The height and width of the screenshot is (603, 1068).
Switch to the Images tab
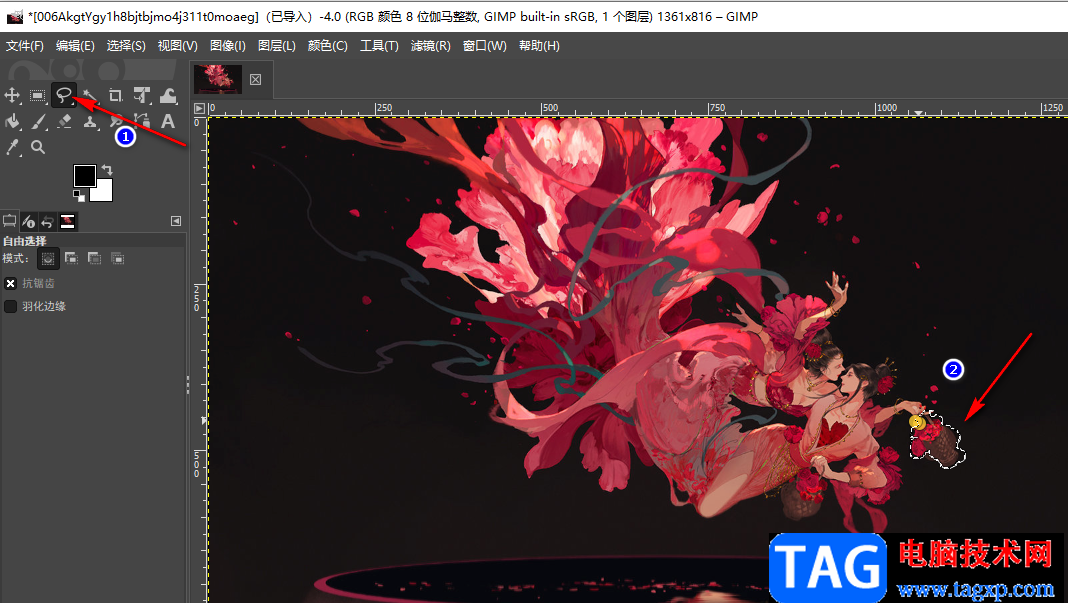(x=67, y=221)
